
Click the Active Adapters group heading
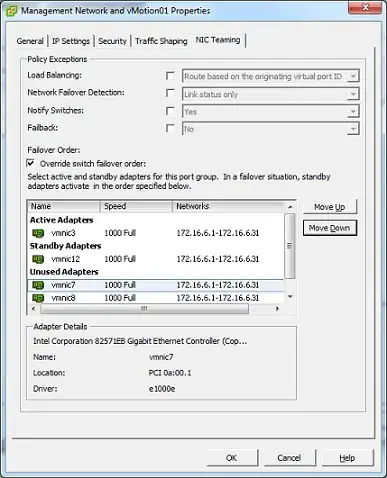point(61,220)
